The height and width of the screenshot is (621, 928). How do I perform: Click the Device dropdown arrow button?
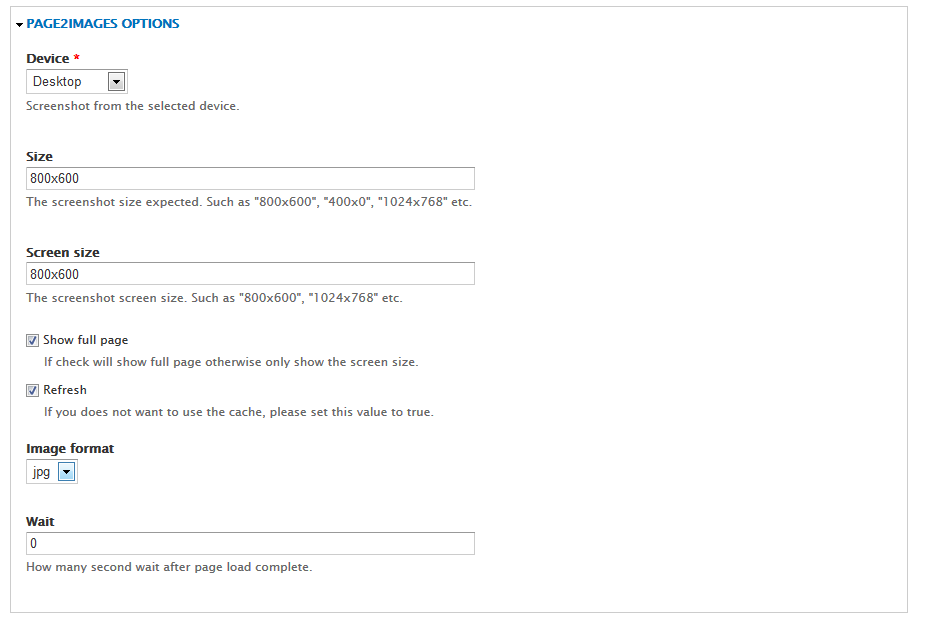116,82
